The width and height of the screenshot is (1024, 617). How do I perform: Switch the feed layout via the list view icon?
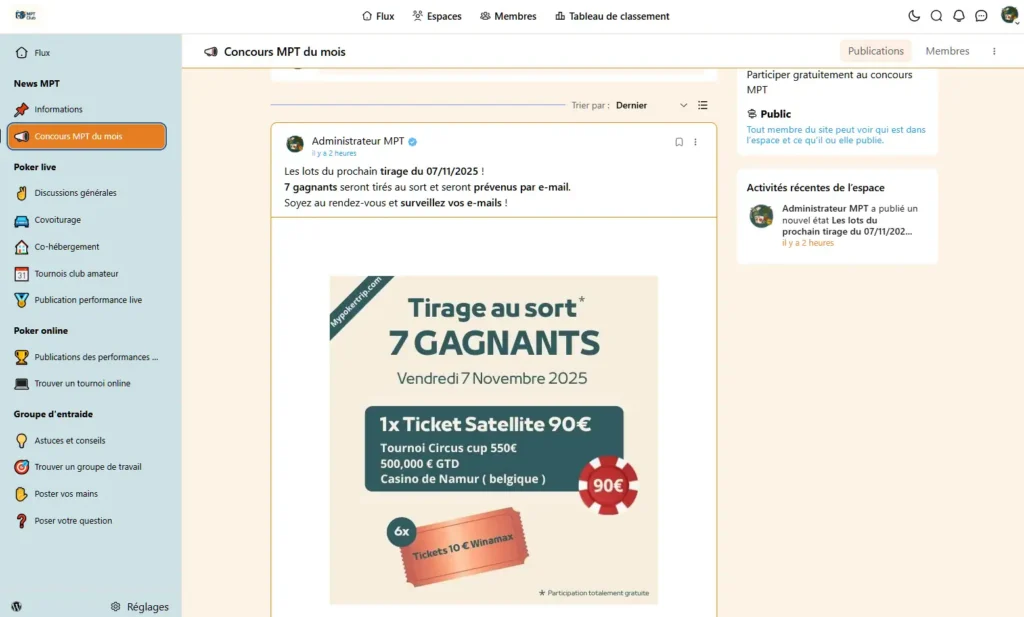702,105
